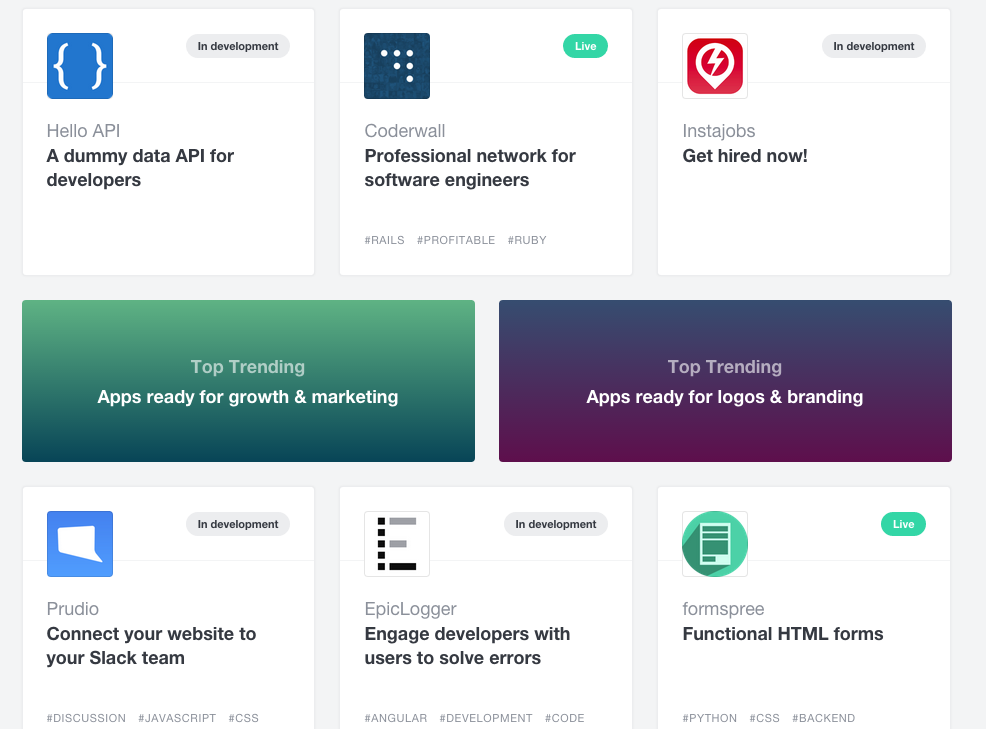Image resolution: width=986 pixels, height=729 pixels.
Task: Click the #RUBY tag
Action: [x=527, y=240]
